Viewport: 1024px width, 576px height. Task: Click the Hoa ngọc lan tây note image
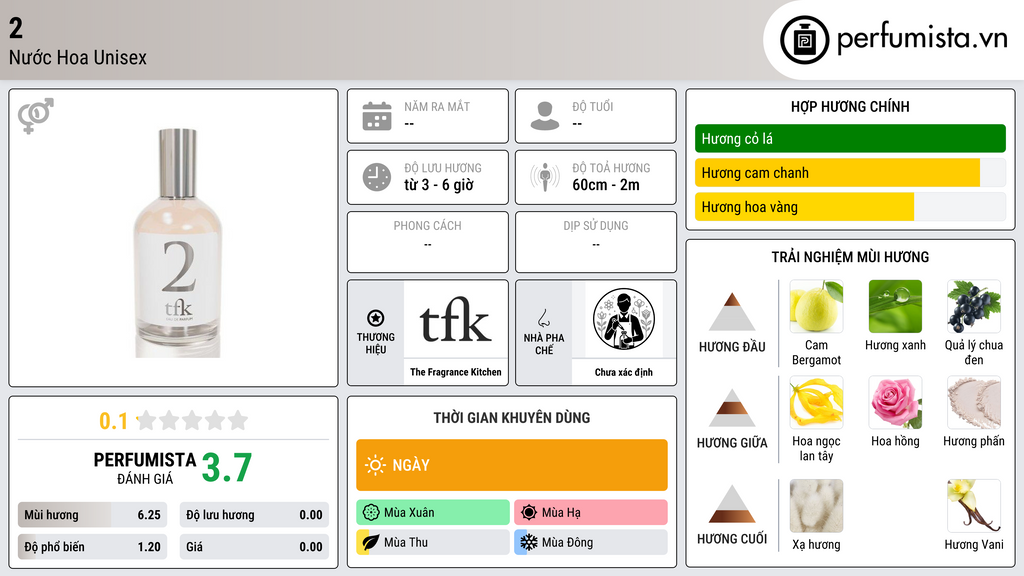point(816,402)
